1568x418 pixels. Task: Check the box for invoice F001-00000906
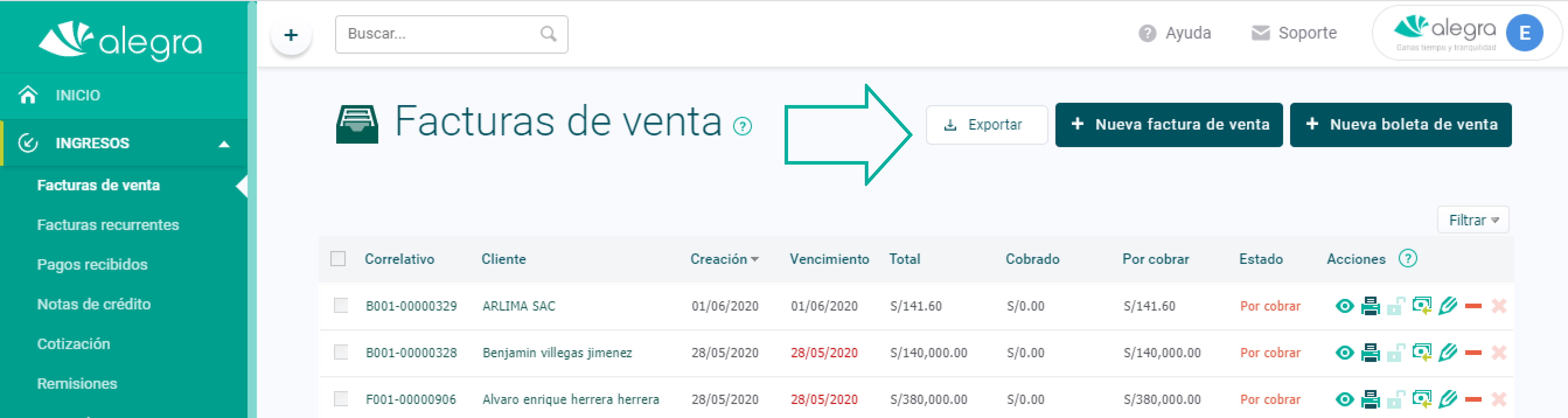click(341, 399)
